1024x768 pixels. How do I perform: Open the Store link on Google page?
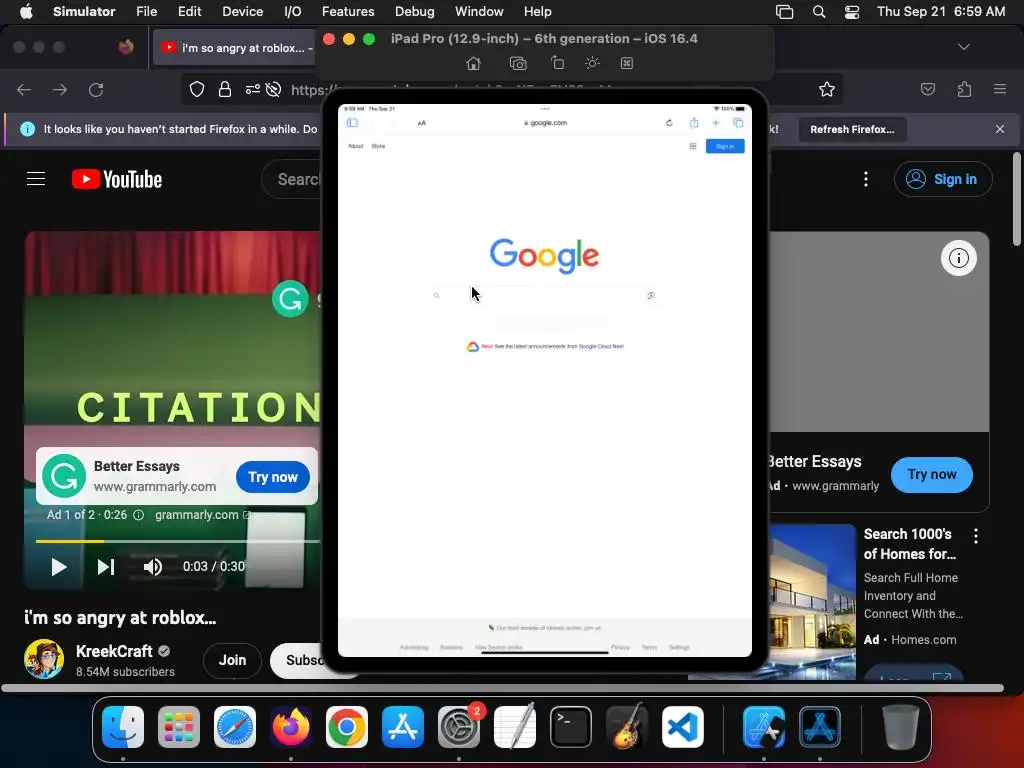[378, 146]
